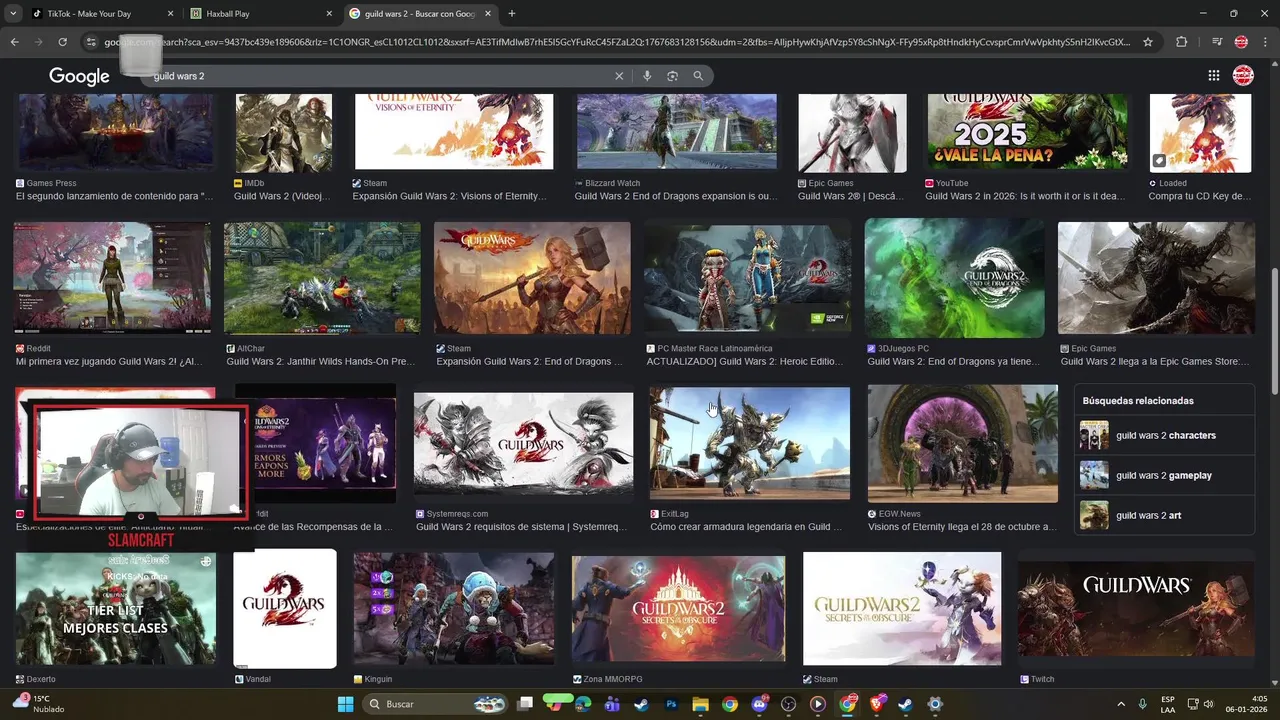This screenshot has height=720, width=1280.
Task: Open Discord from the taskbar
Action: coord(759,704)
